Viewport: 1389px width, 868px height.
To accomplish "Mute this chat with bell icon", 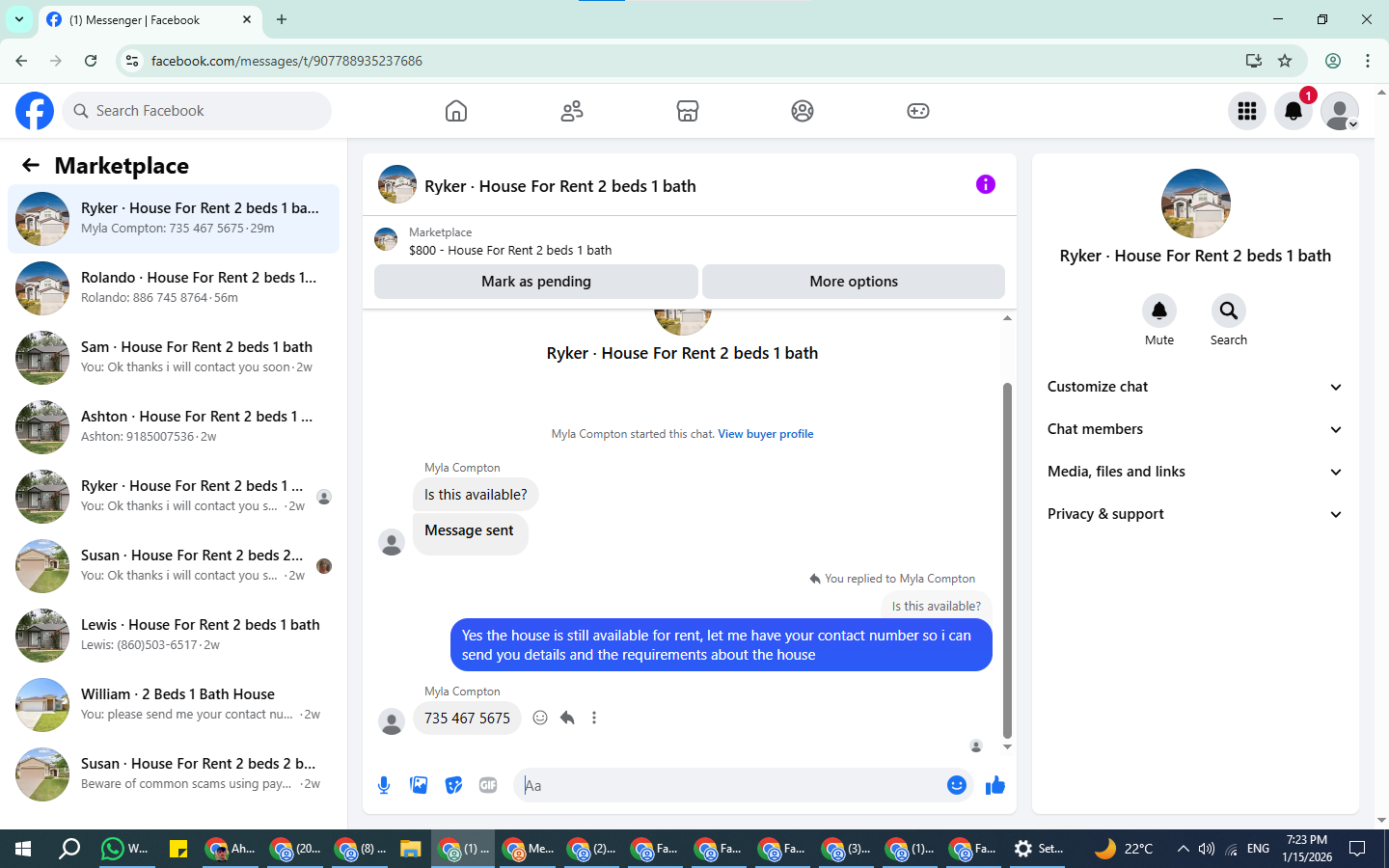I will (1159, 311).
